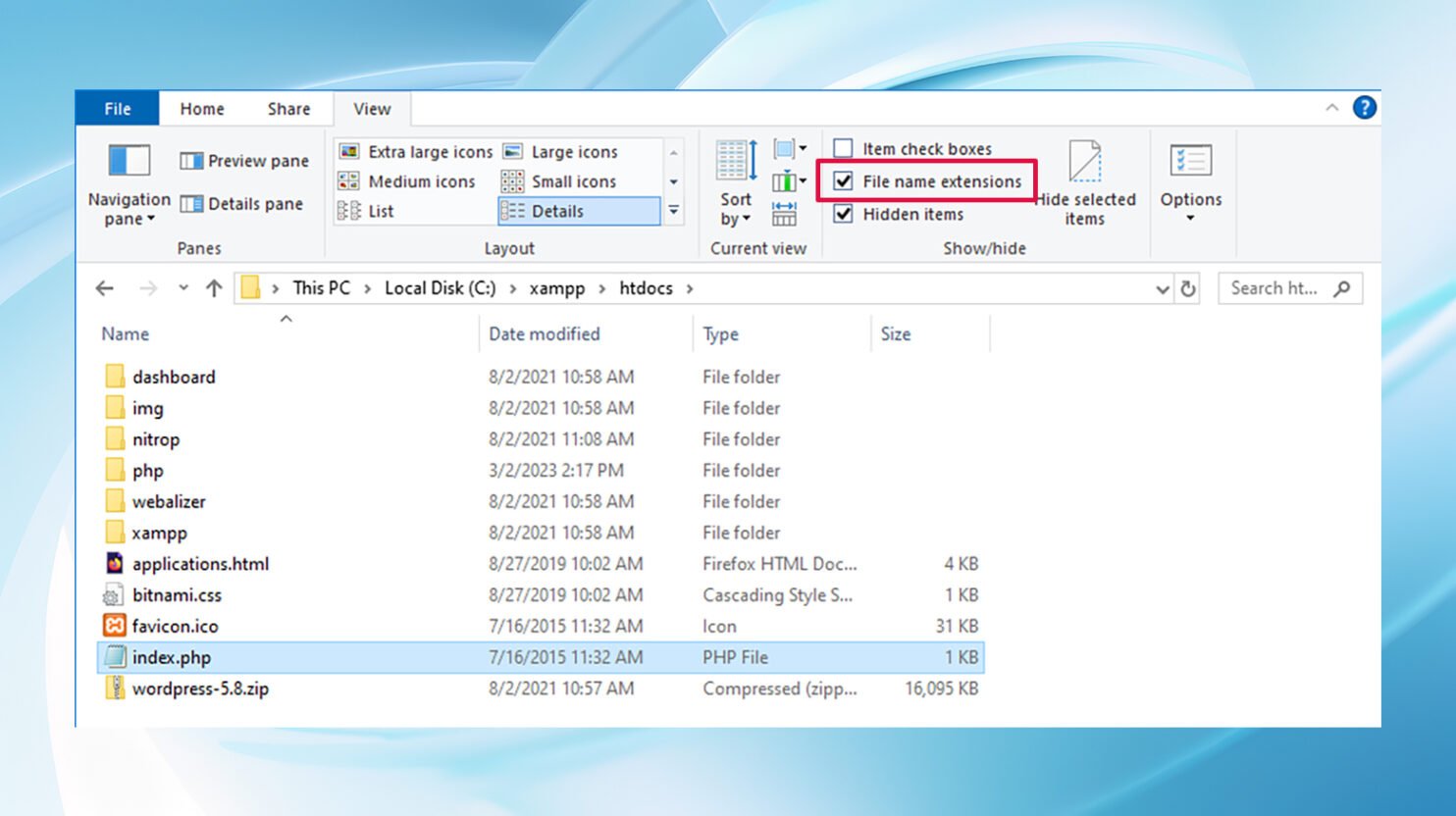Screen dimensions: 1456x816
Task: Select the wordpress-5.8.zip file
Action: point(200,688)
